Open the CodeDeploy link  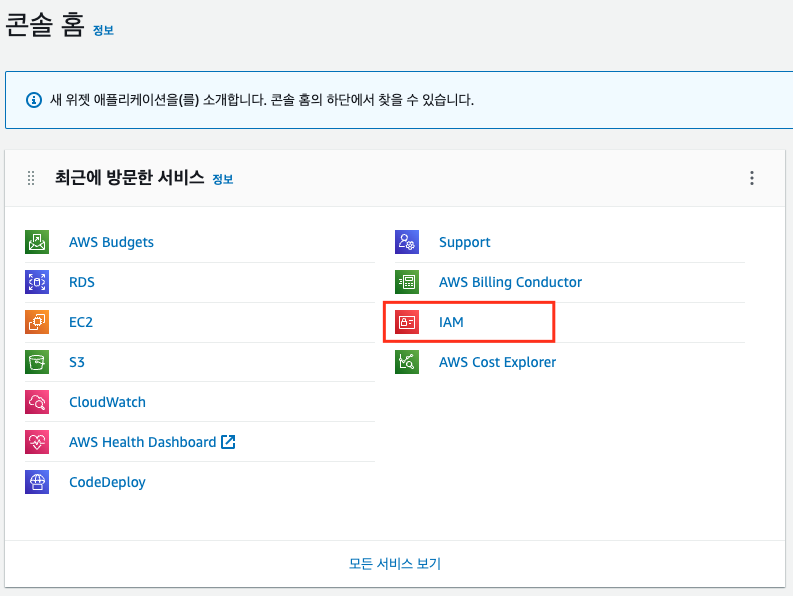(x=107, y=482)
